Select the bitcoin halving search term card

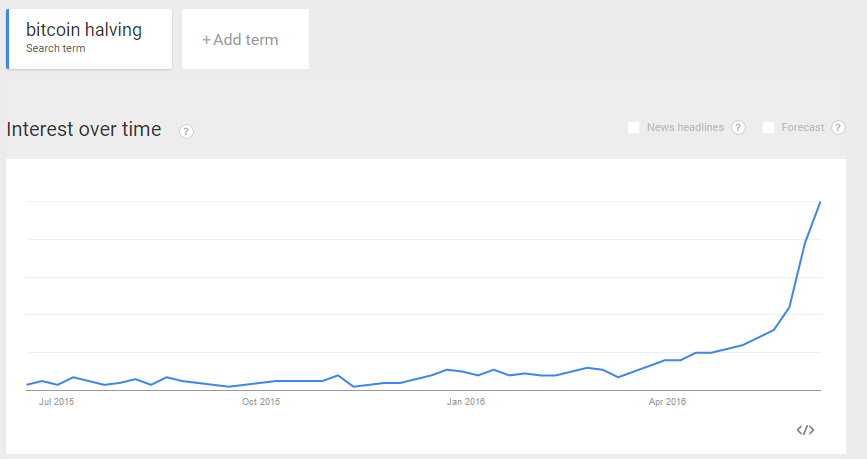coord(89,39)
